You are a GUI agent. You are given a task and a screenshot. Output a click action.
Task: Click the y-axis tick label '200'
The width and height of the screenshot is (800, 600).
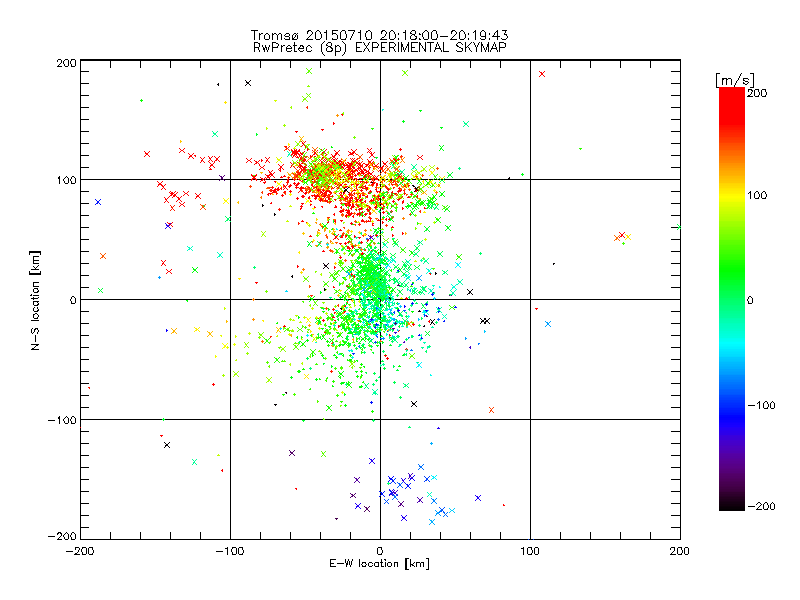66,63
